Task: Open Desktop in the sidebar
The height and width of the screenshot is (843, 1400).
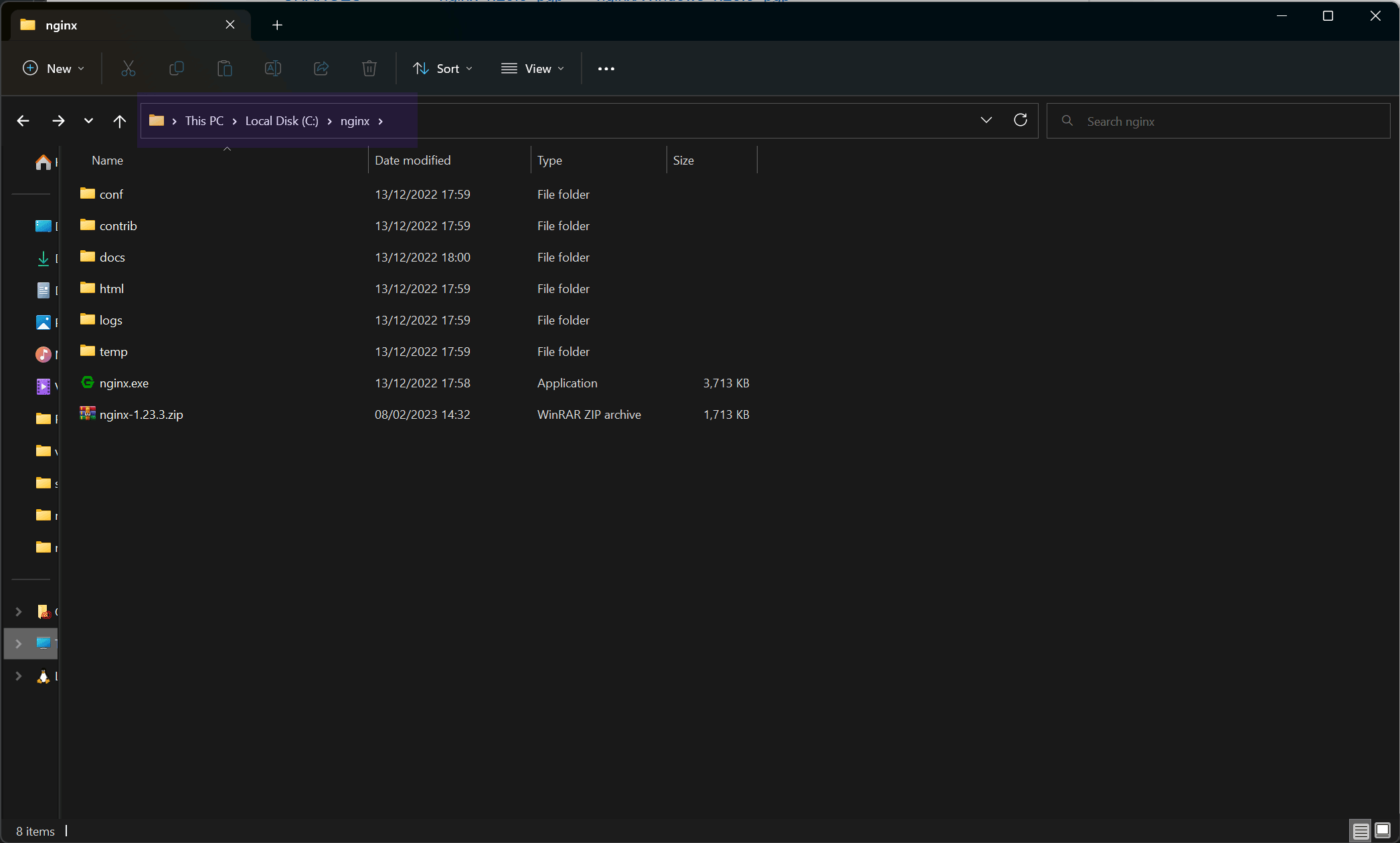Action: point(43,226)
